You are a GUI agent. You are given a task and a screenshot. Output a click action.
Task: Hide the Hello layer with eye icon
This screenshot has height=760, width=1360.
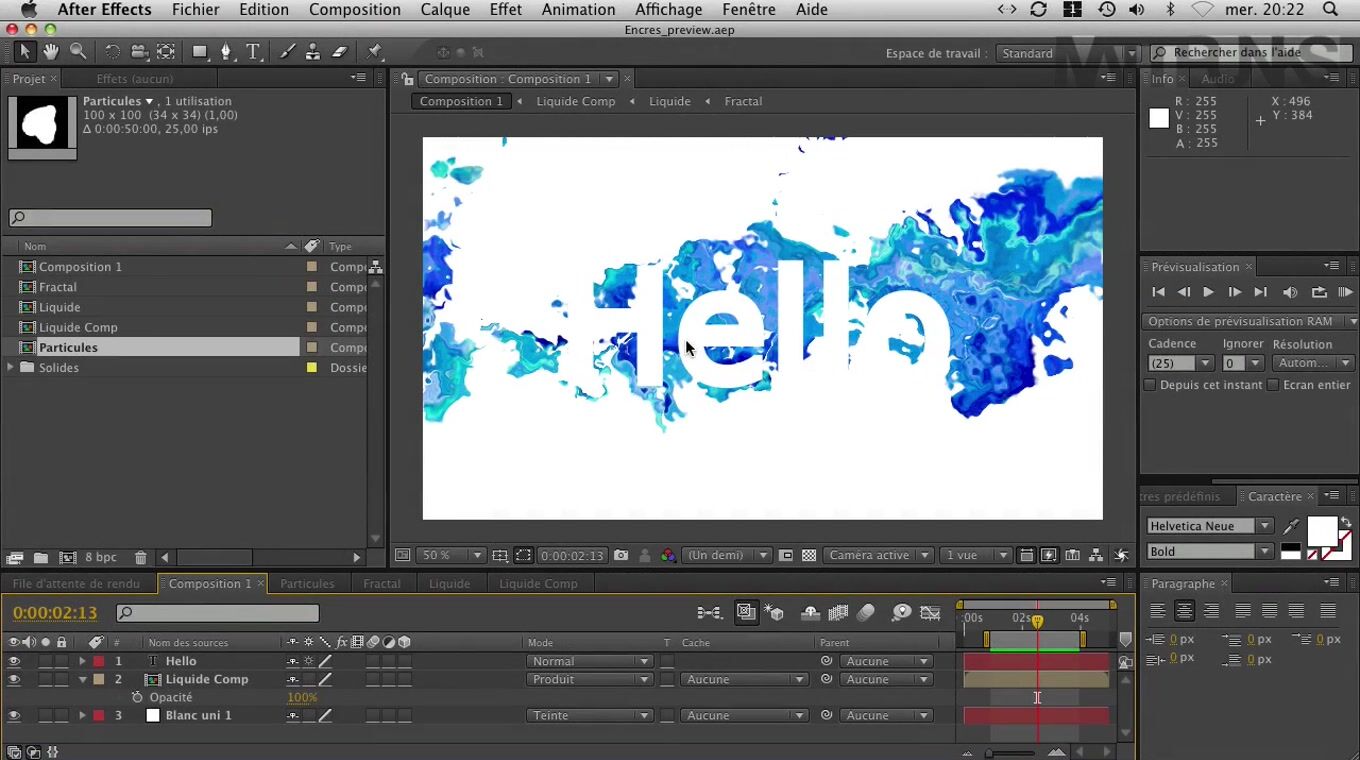(14, 661)
